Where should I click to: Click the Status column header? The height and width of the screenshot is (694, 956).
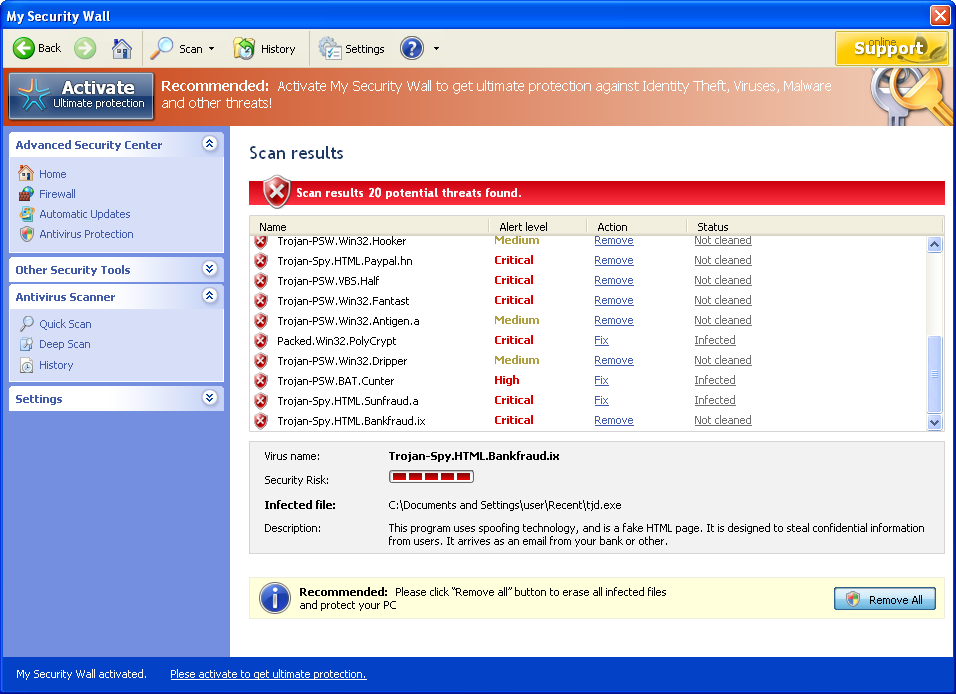(815, 226)
